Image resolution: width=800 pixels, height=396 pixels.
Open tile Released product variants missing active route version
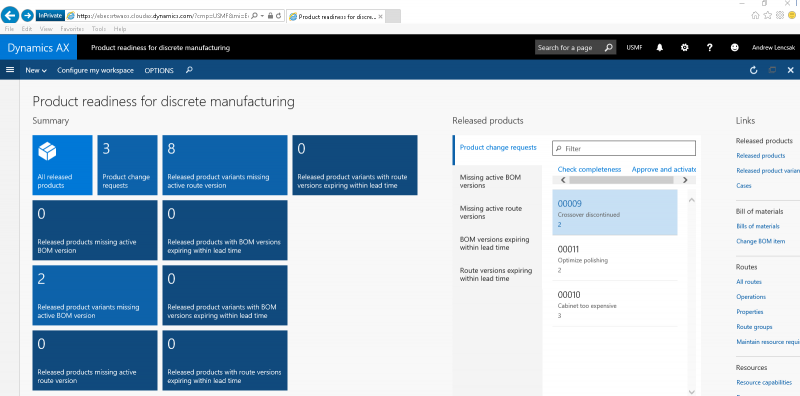(225, 165)
